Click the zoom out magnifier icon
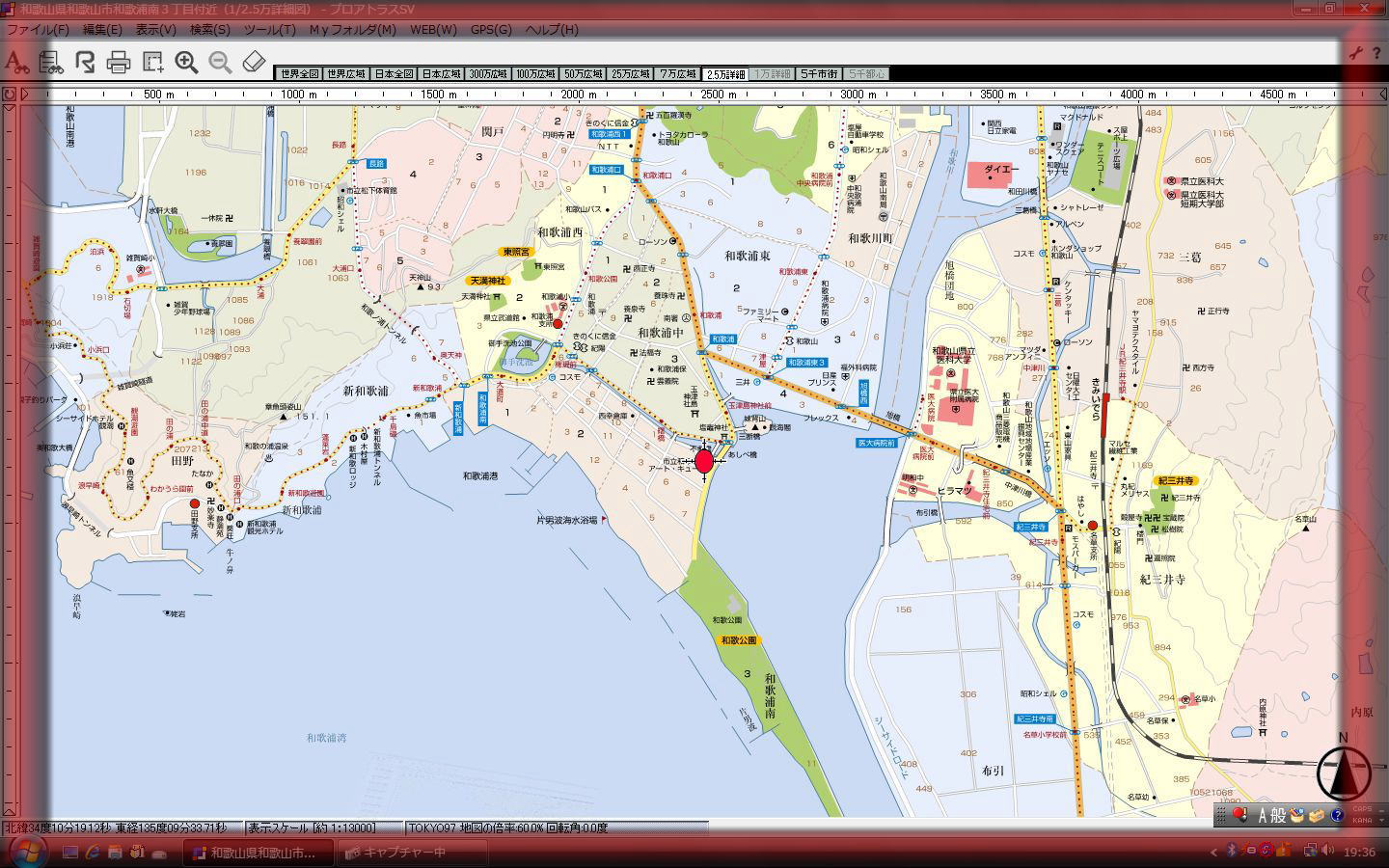 [220, 63]
